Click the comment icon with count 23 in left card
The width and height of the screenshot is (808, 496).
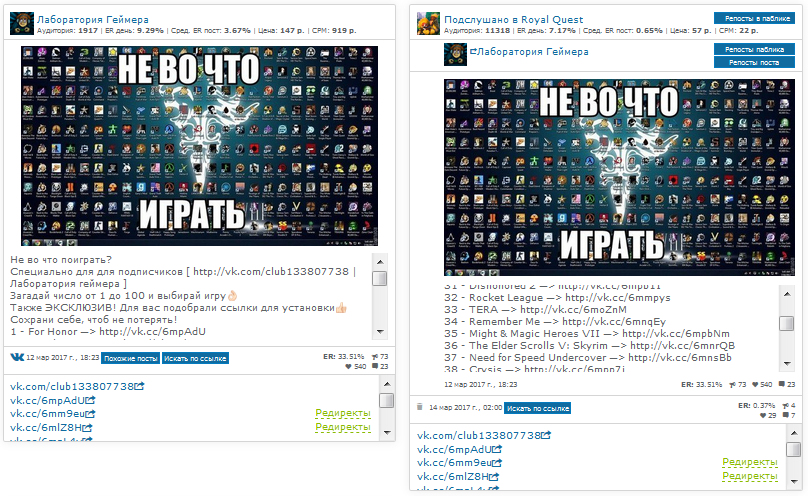[x=375, y=367]
